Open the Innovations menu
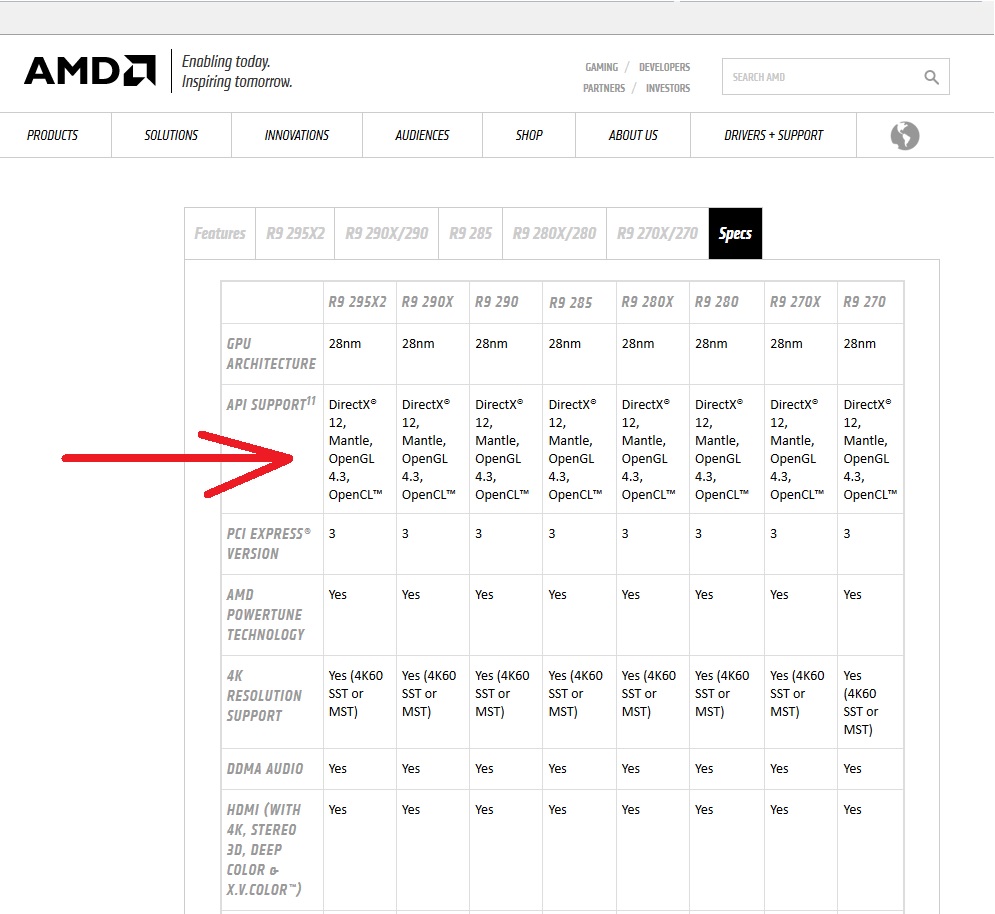This screenshot has width=995, height=914. [297, 135]
